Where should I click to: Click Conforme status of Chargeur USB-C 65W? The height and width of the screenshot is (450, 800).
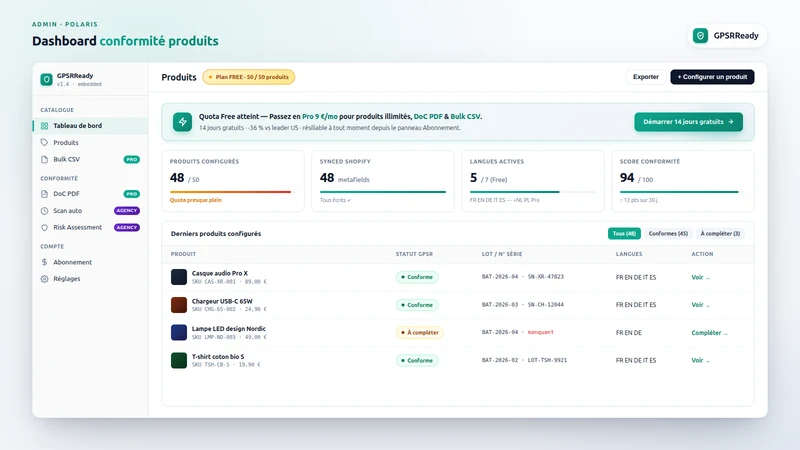(417, 305)
